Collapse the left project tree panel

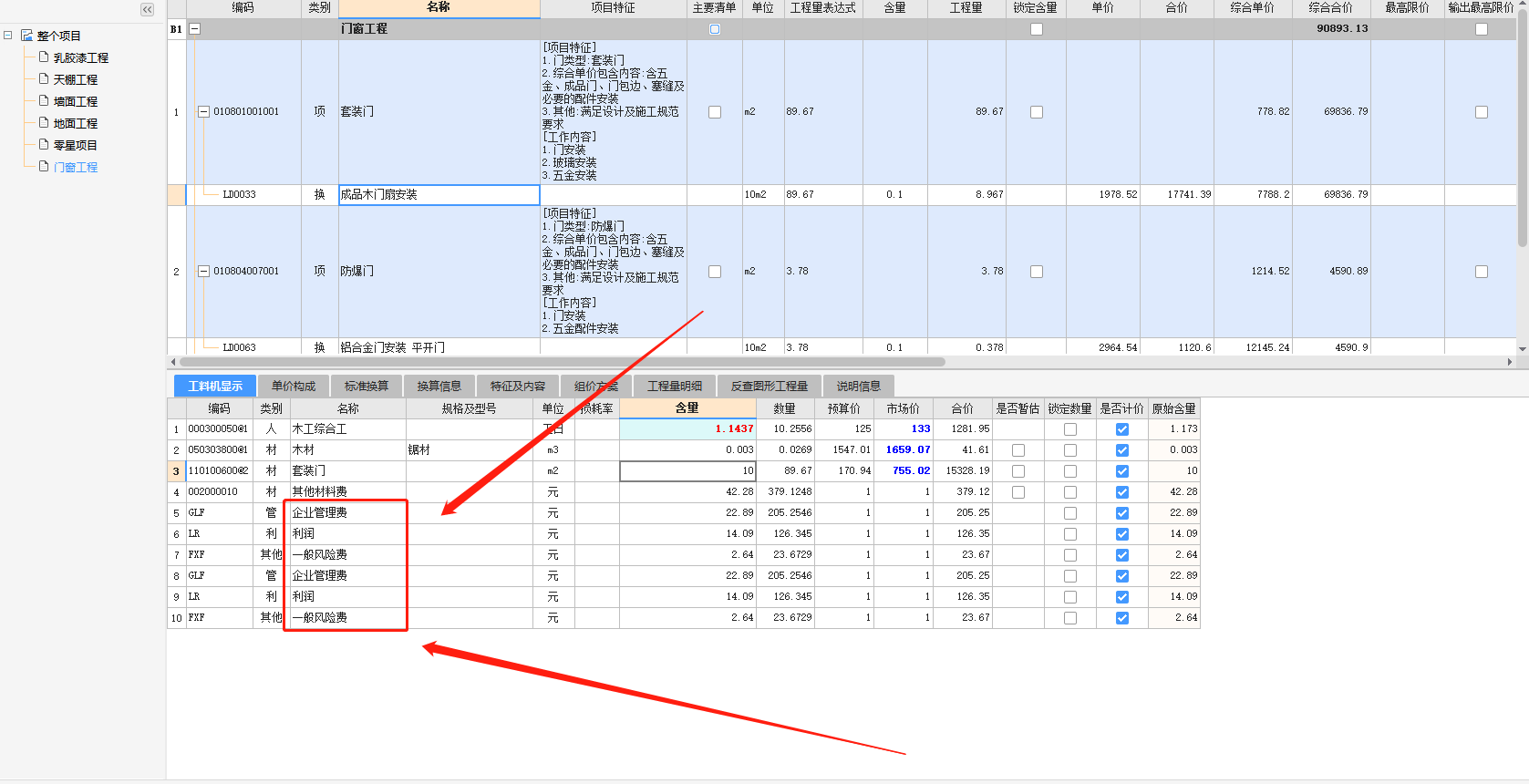[x=147, y=9]
